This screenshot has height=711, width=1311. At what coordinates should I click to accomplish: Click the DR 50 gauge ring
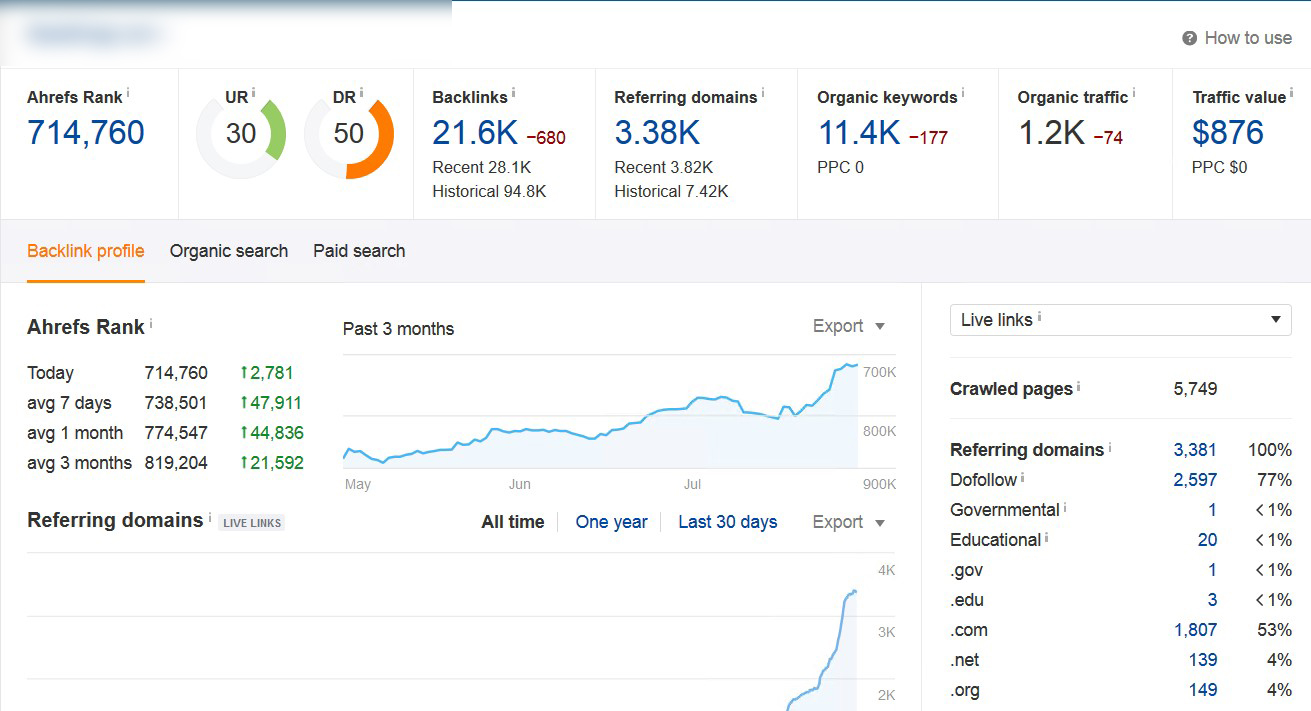pos(348,134)
